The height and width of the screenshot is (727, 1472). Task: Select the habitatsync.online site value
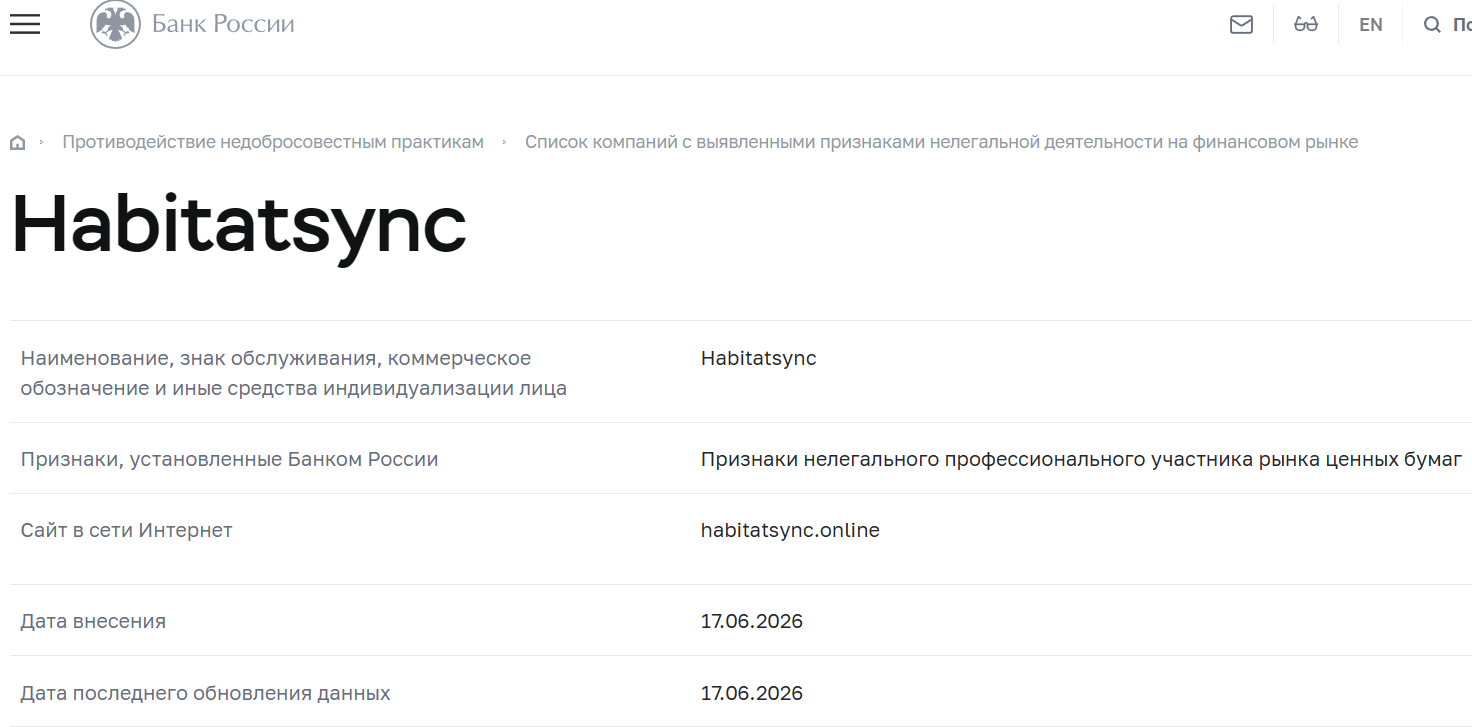click(x=790, y=530)
